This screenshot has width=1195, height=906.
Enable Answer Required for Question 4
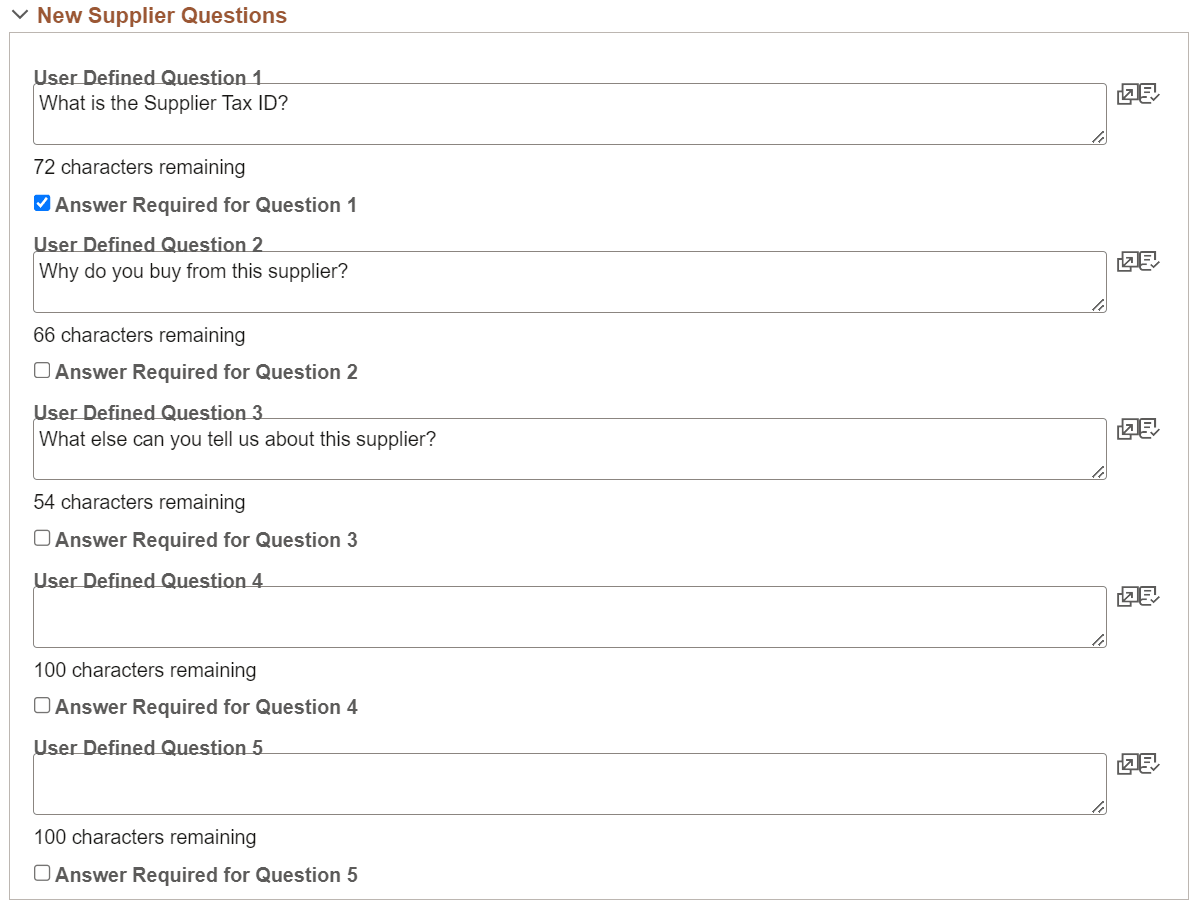[41, 705]
